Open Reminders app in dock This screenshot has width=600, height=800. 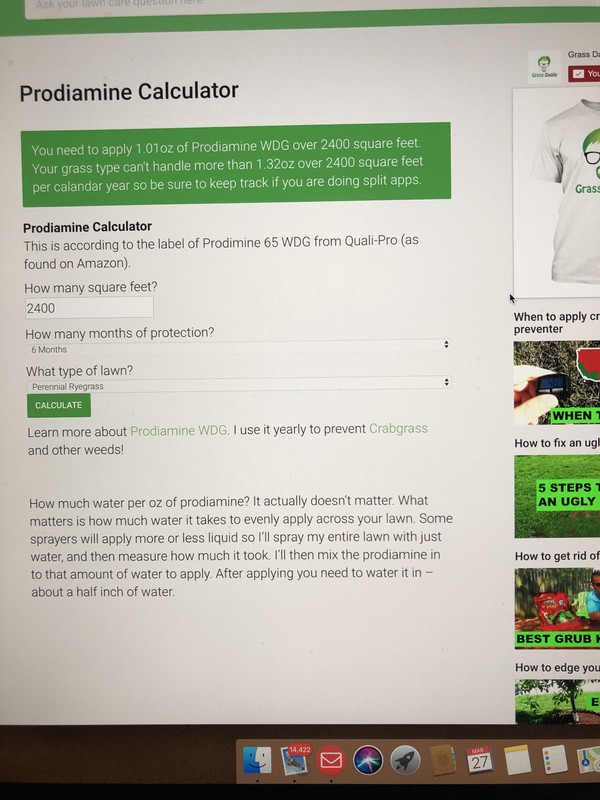point(554,761)
